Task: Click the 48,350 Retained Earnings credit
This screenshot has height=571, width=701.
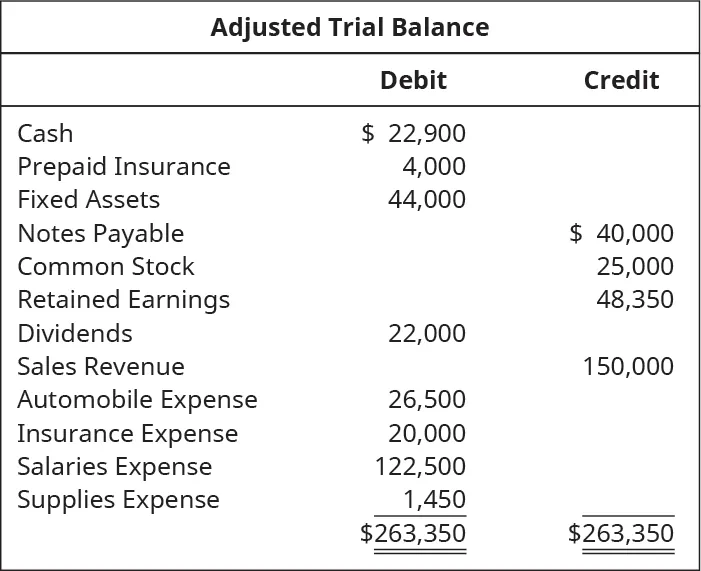Action: (x=635, y=299)
